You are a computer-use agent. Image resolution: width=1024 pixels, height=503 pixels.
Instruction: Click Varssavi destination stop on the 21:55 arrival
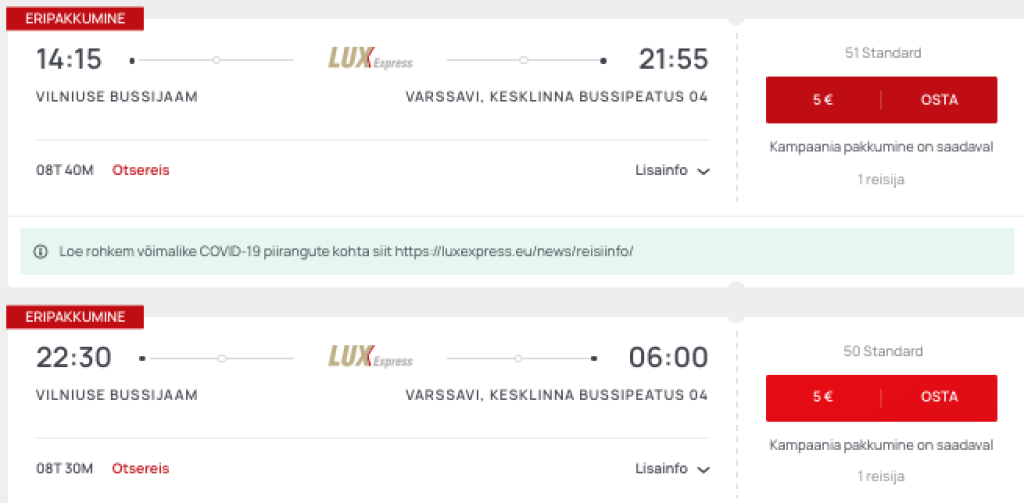[556, 97]
